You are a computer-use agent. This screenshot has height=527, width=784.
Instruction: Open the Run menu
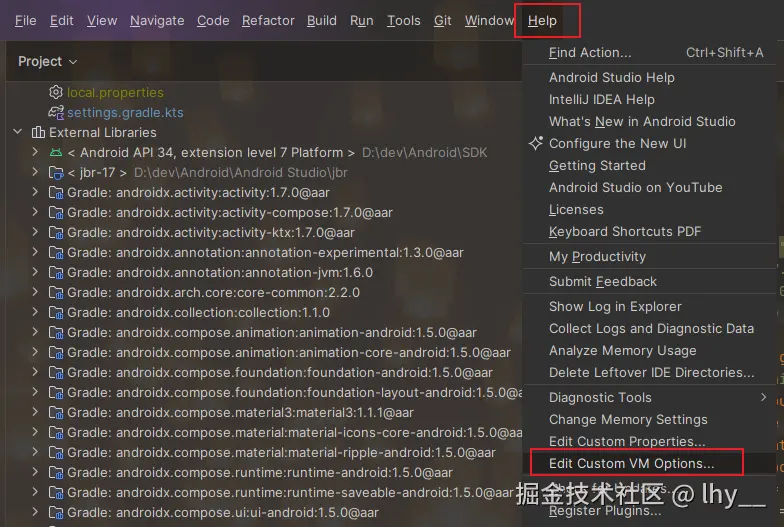362,20
